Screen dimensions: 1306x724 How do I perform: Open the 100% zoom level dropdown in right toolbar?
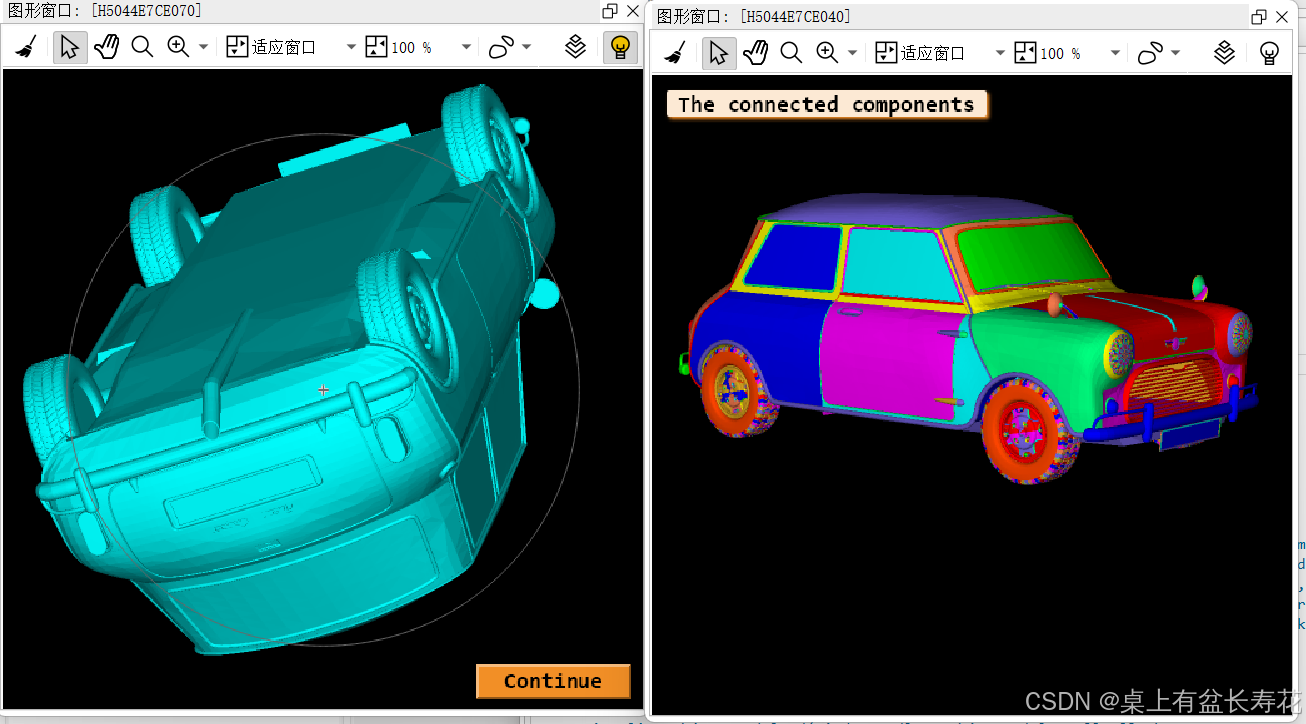click(x=1113, y=52)
